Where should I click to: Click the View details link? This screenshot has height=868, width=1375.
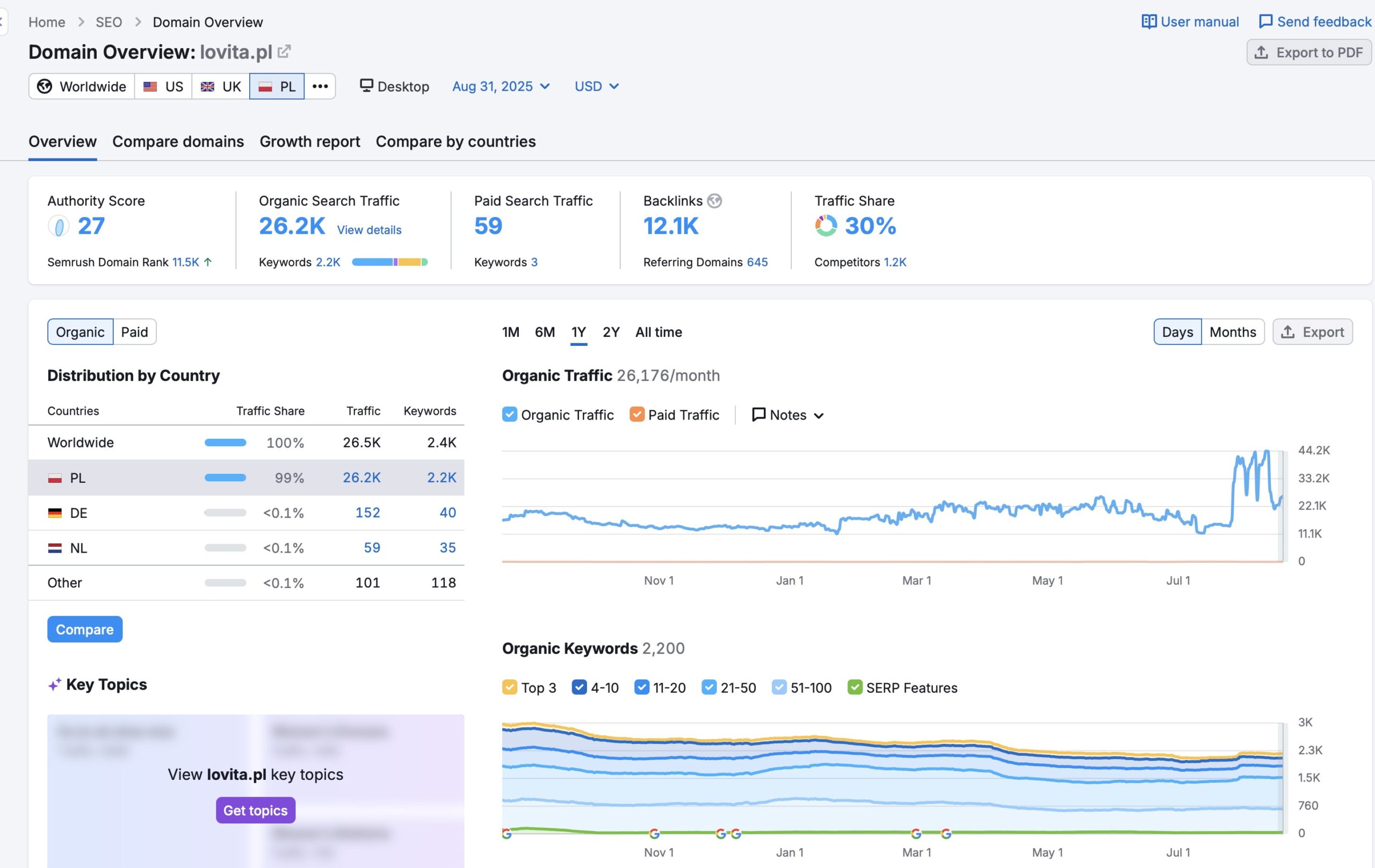coord(369,229)
